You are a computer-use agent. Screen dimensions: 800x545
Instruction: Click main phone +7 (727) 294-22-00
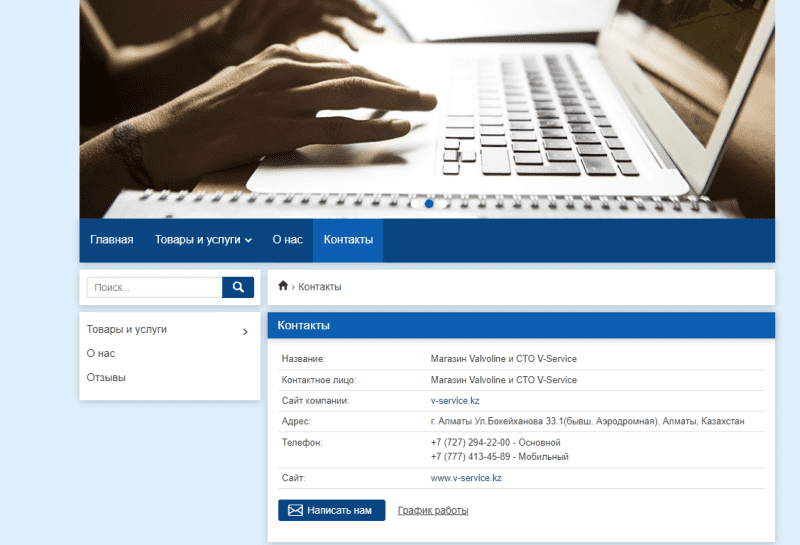coord(470,442)
